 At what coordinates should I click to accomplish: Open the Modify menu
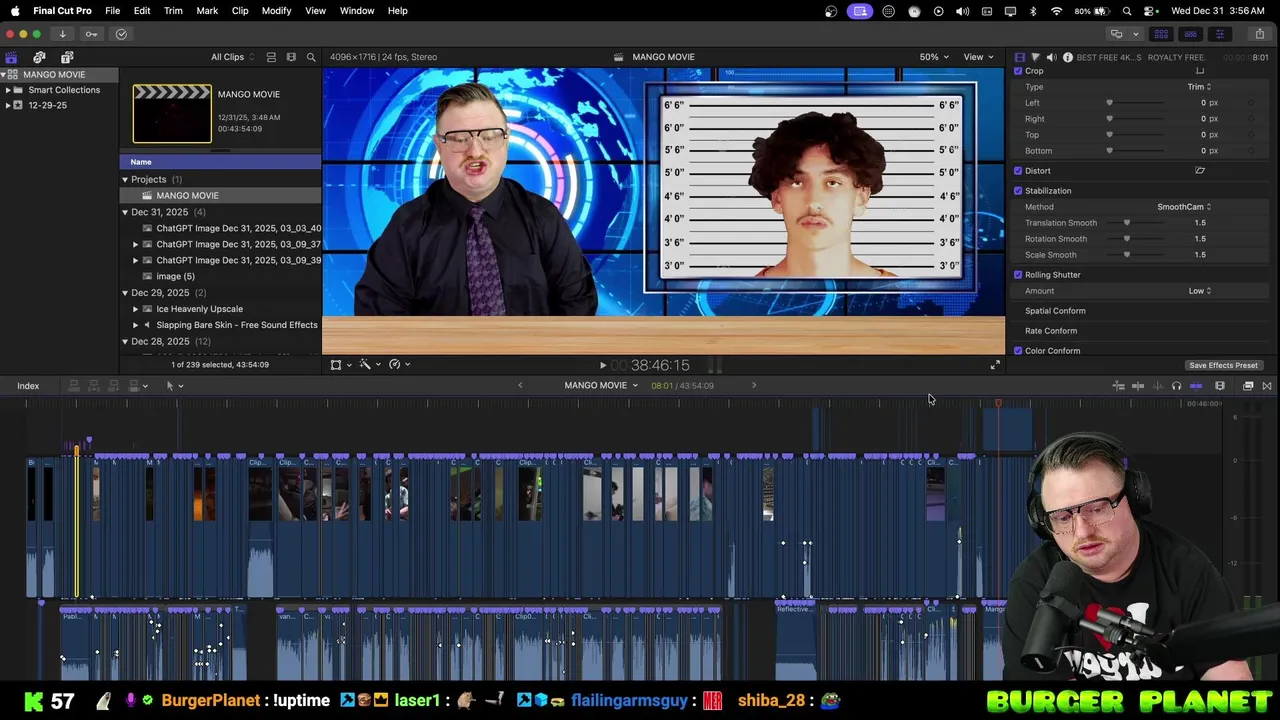point(276,11)
